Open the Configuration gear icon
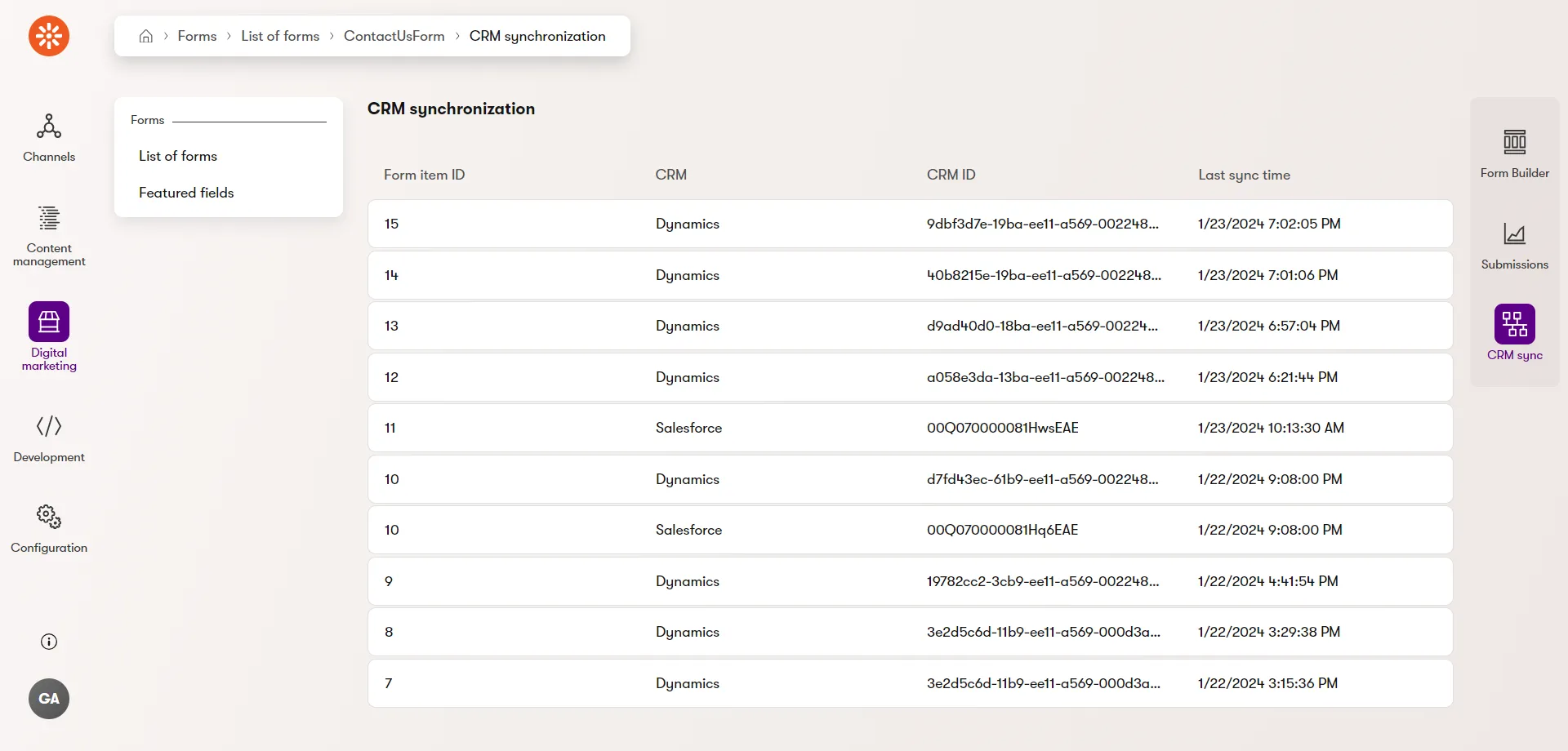The width and height of the screenshot is (1568, 751). [49, 517]
